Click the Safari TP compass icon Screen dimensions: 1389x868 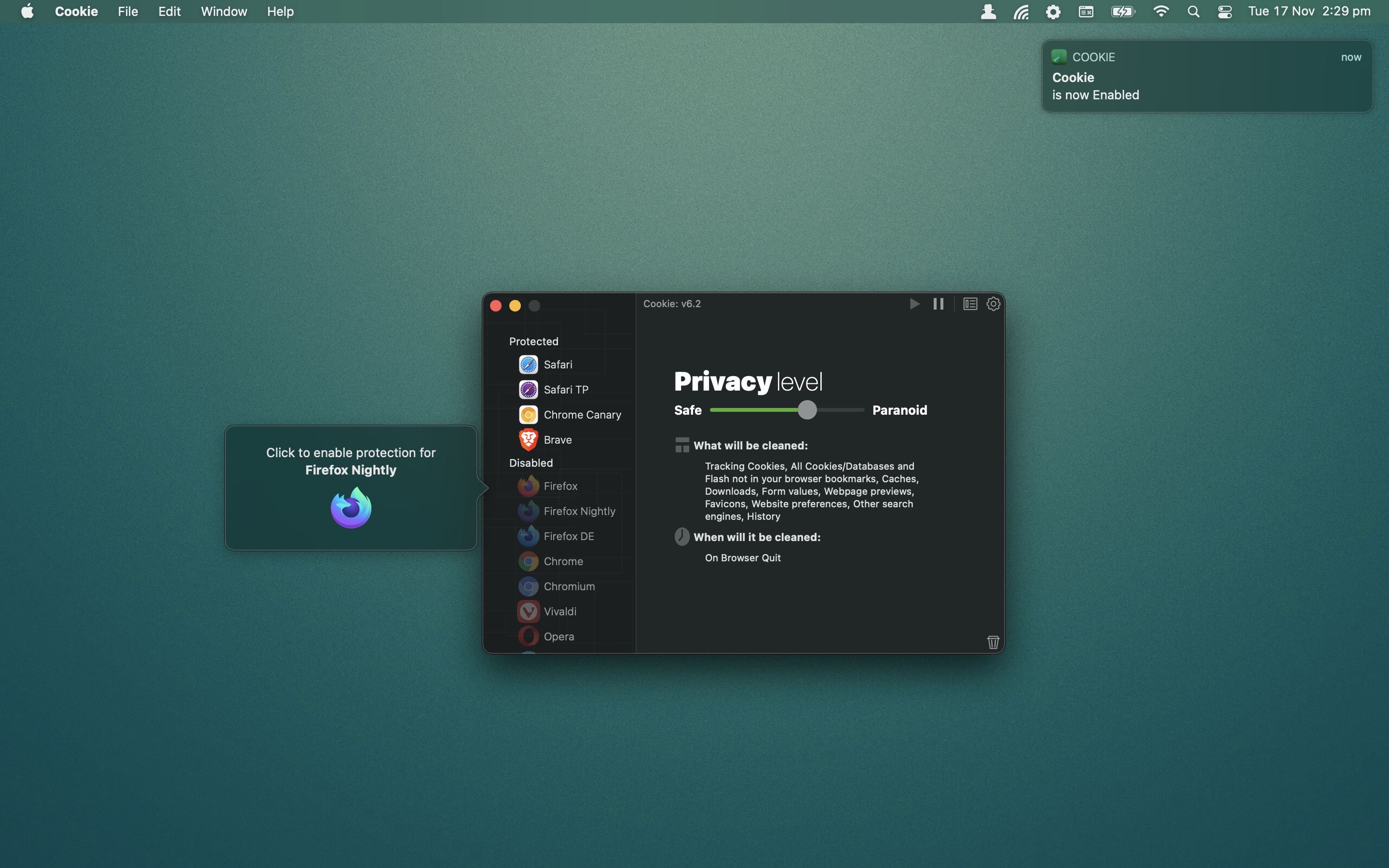528,390
